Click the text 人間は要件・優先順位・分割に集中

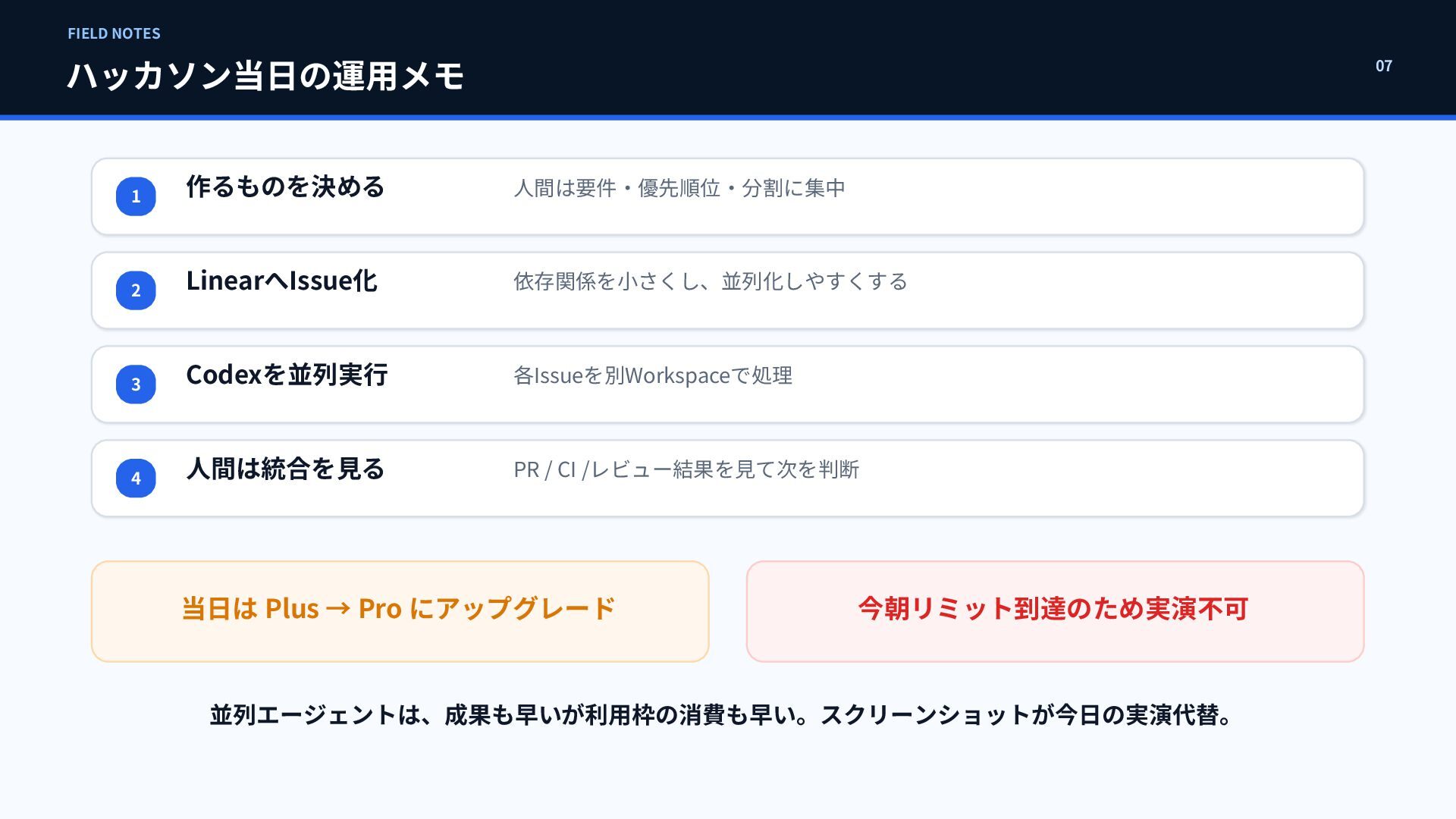click(x=679, y=188)
